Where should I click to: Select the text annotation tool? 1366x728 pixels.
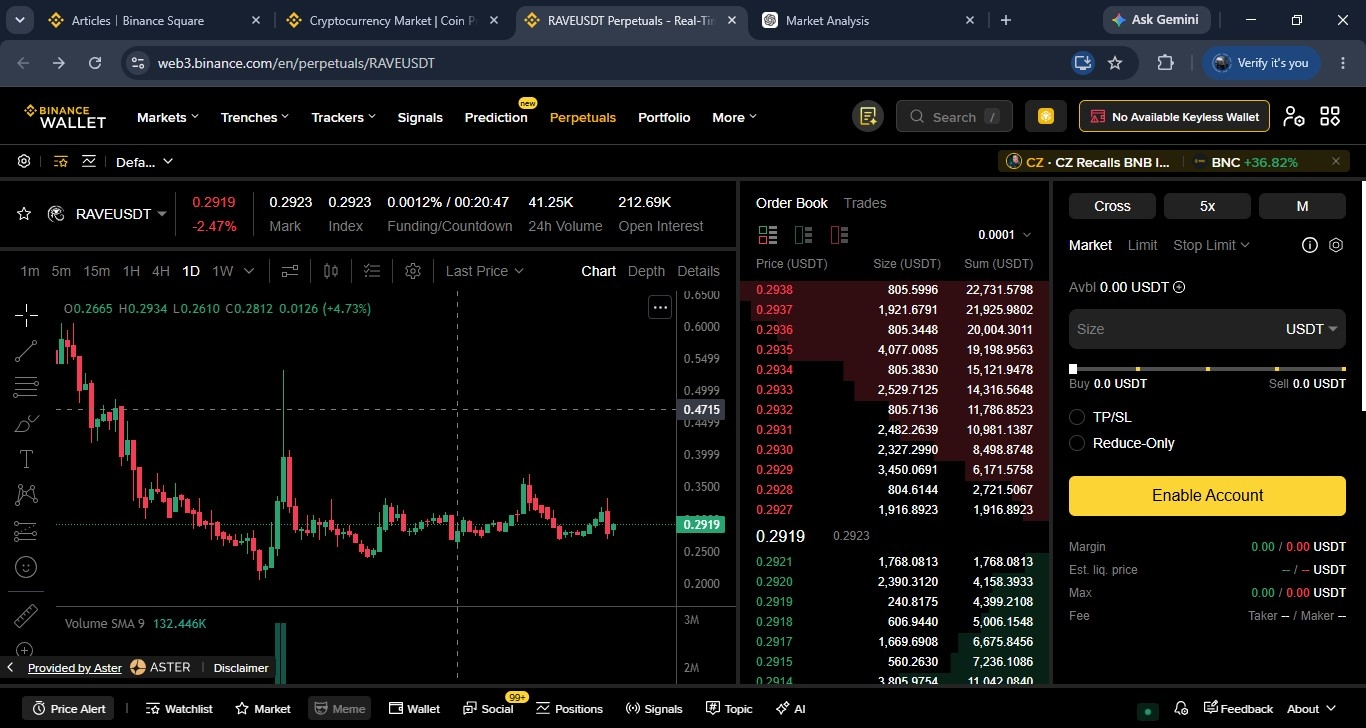(x=26, y=459)
